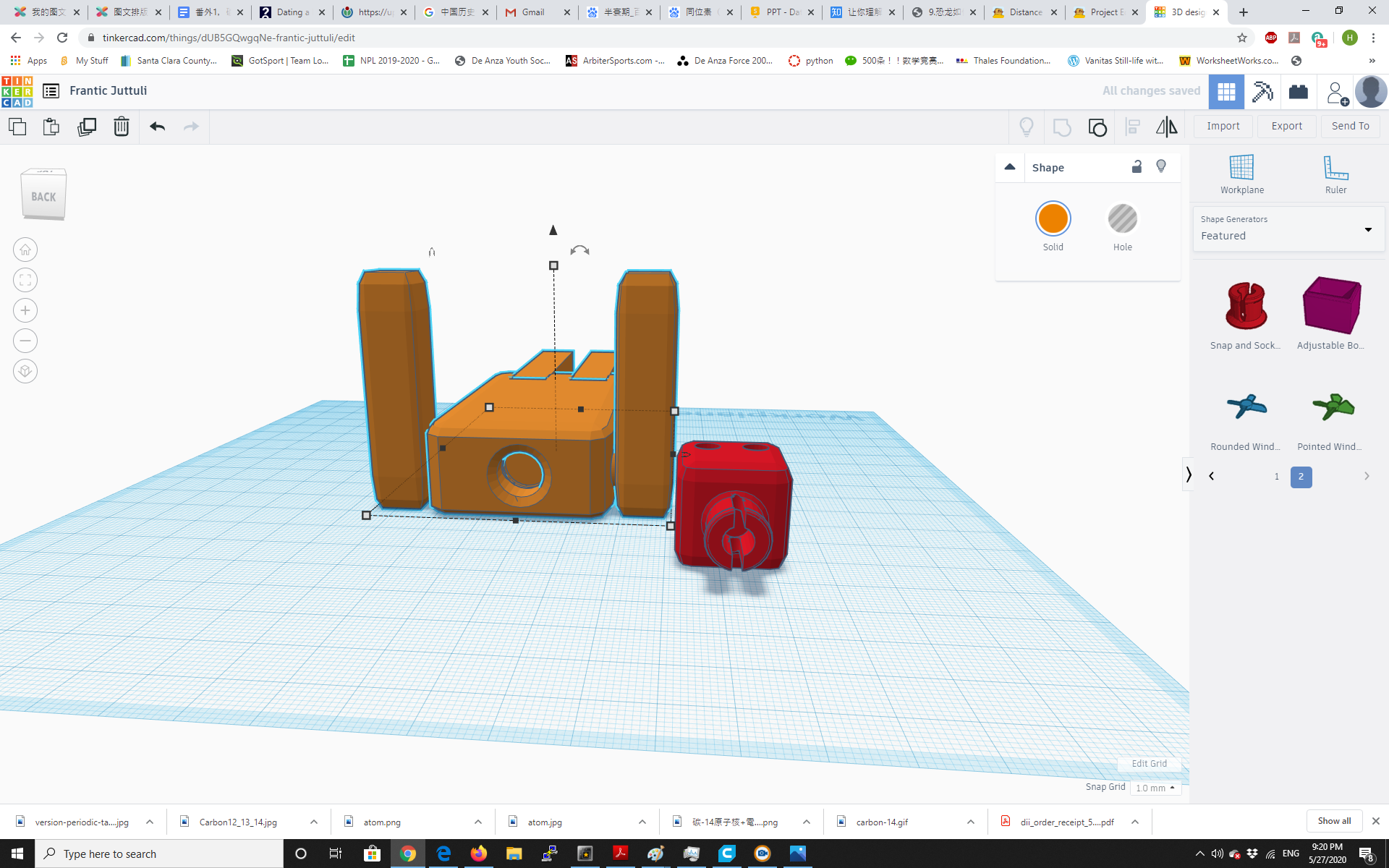Switch to 3D design grid view

pyautogui.click(x=1226, y=92)
